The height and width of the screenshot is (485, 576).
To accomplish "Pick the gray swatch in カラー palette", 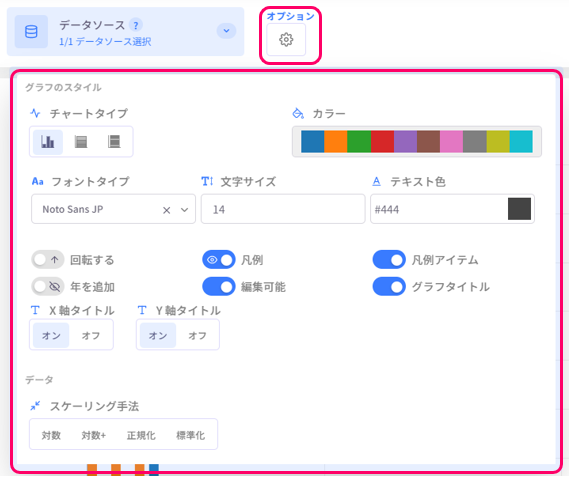I will pyautogui.click(x=475, y=141).
